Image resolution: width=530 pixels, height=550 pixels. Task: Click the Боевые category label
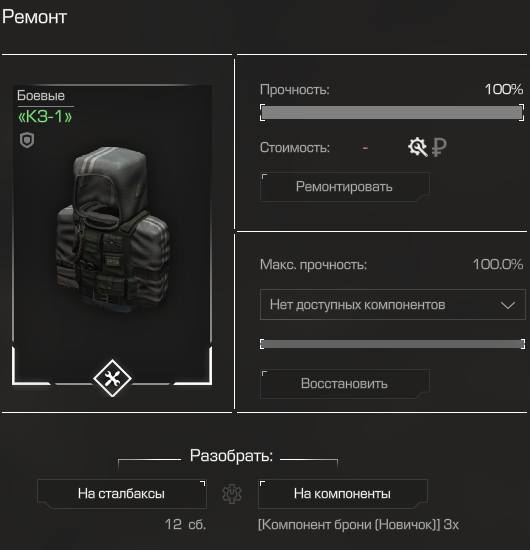coord(41,95)
